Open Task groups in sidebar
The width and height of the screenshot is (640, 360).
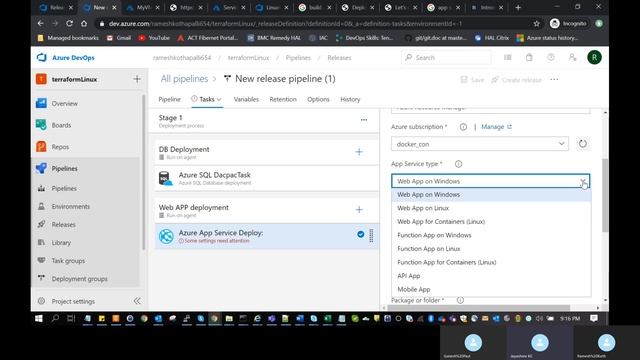(x=68, y=260)
